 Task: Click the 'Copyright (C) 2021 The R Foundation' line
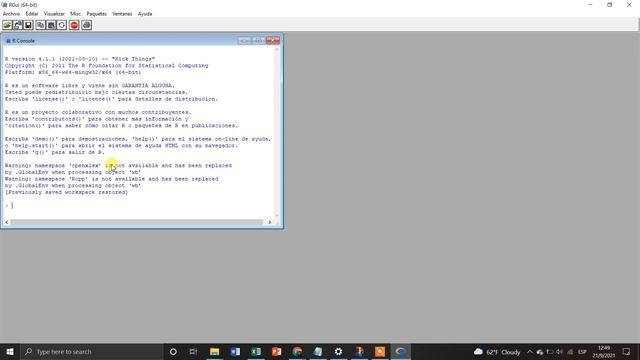pos(106,65)
